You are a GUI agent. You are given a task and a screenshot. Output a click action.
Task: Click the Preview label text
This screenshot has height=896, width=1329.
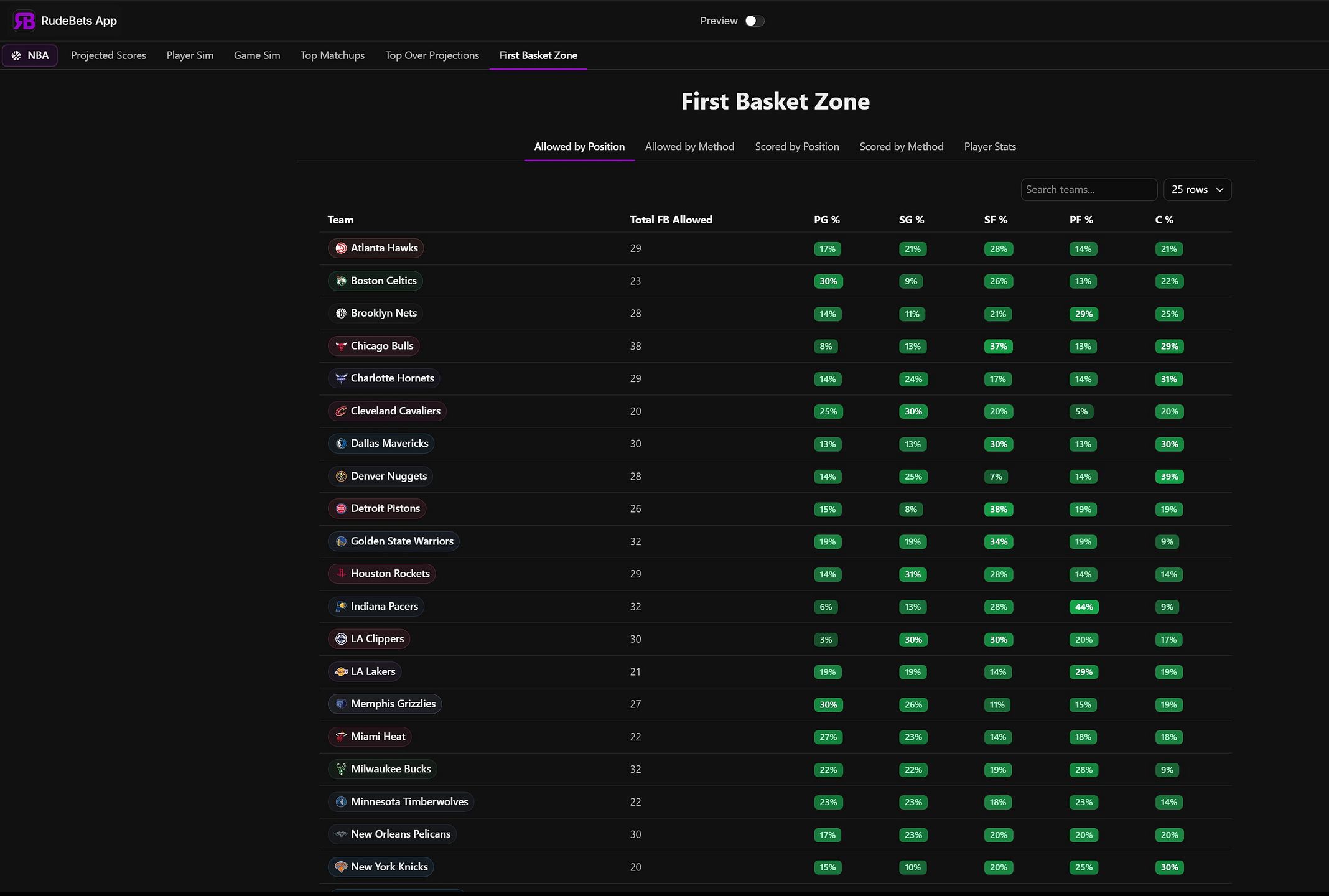point(719,21)
